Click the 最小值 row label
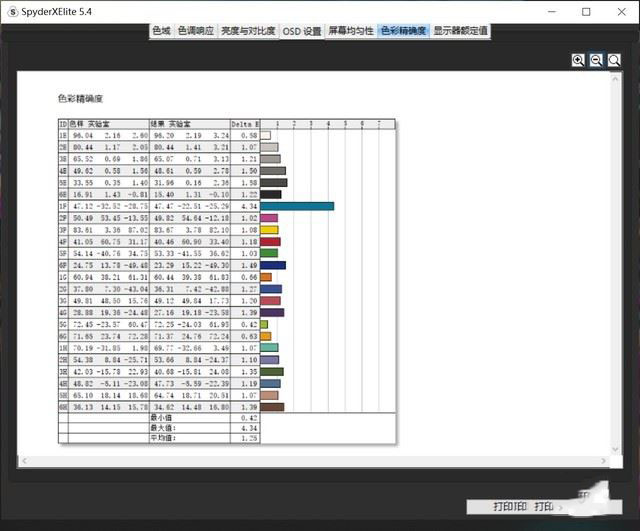 [161, 418]
